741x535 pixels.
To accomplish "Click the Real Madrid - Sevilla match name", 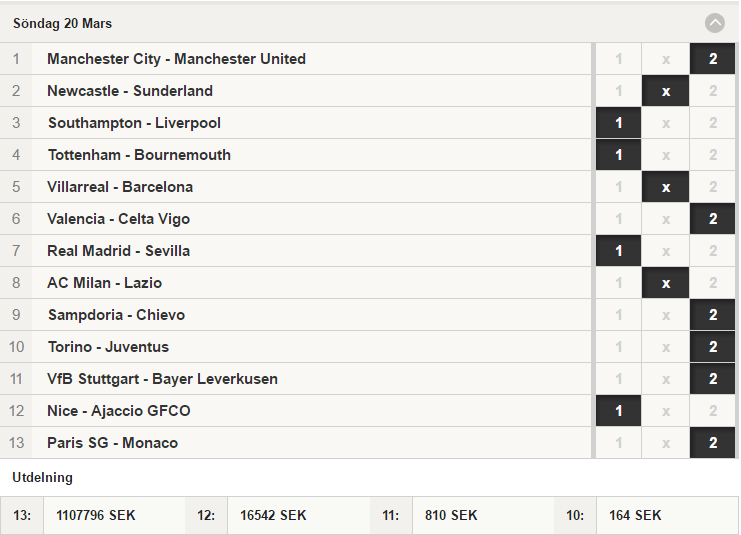I will coord(119,251).
